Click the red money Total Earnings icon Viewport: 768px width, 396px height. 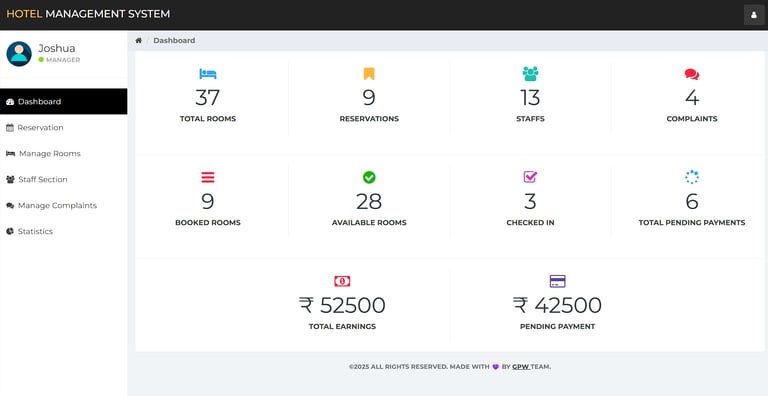point(342,281)
